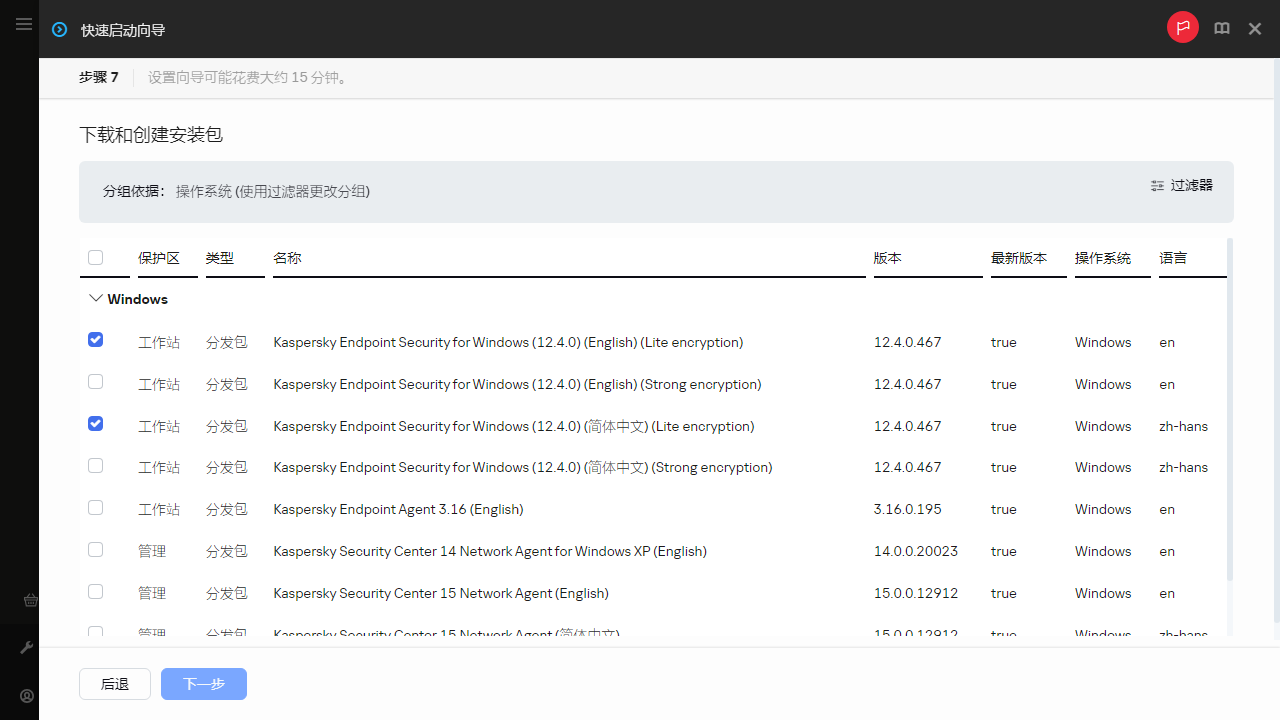
Task: Click Endpoint Security (English) (Lite encryption) name
Action: pyautogui.click(x=508, y=342)
